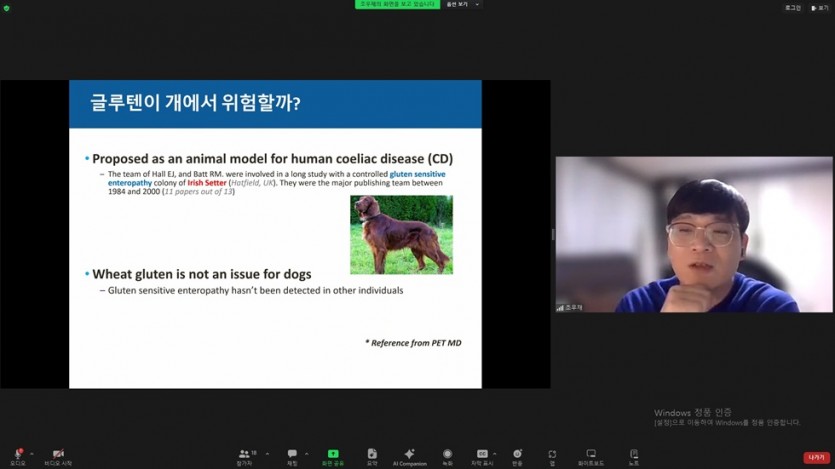Open the whiteboard icon
This screenshot has width=835, height=469.
tap(591, 454)
